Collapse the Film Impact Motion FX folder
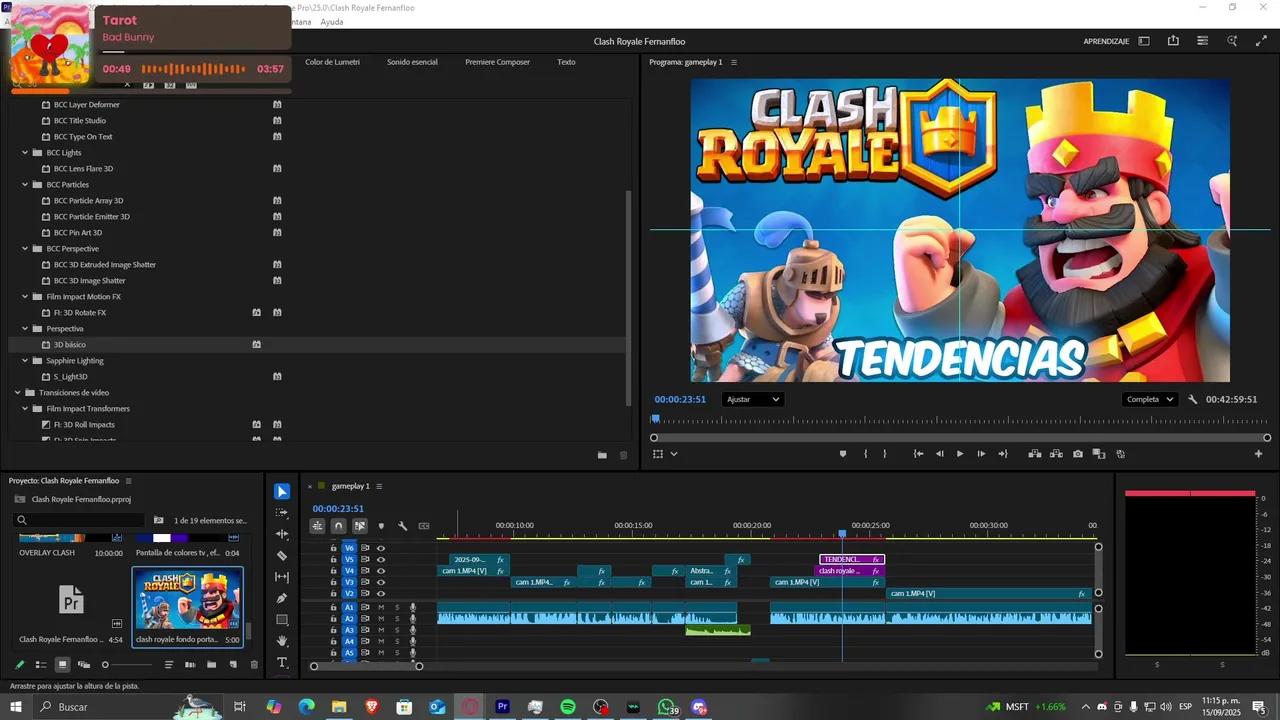 (x=25, y=297)
